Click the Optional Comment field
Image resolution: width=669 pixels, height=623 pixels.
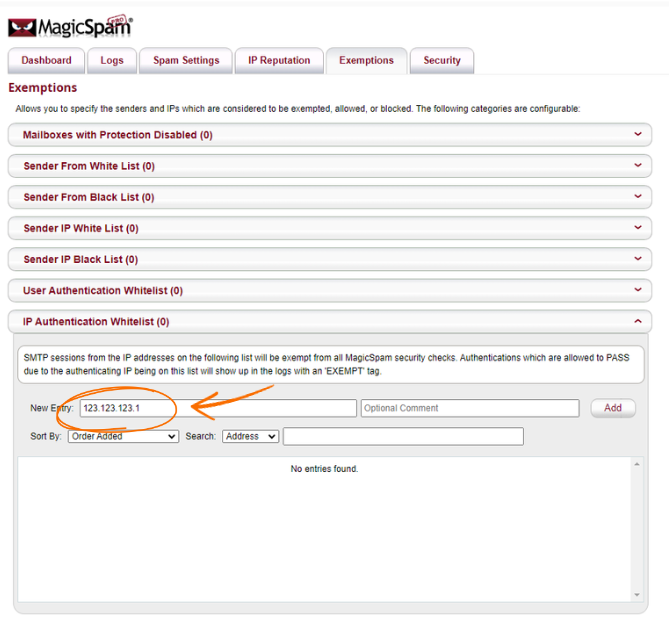[x=470, y=408]
